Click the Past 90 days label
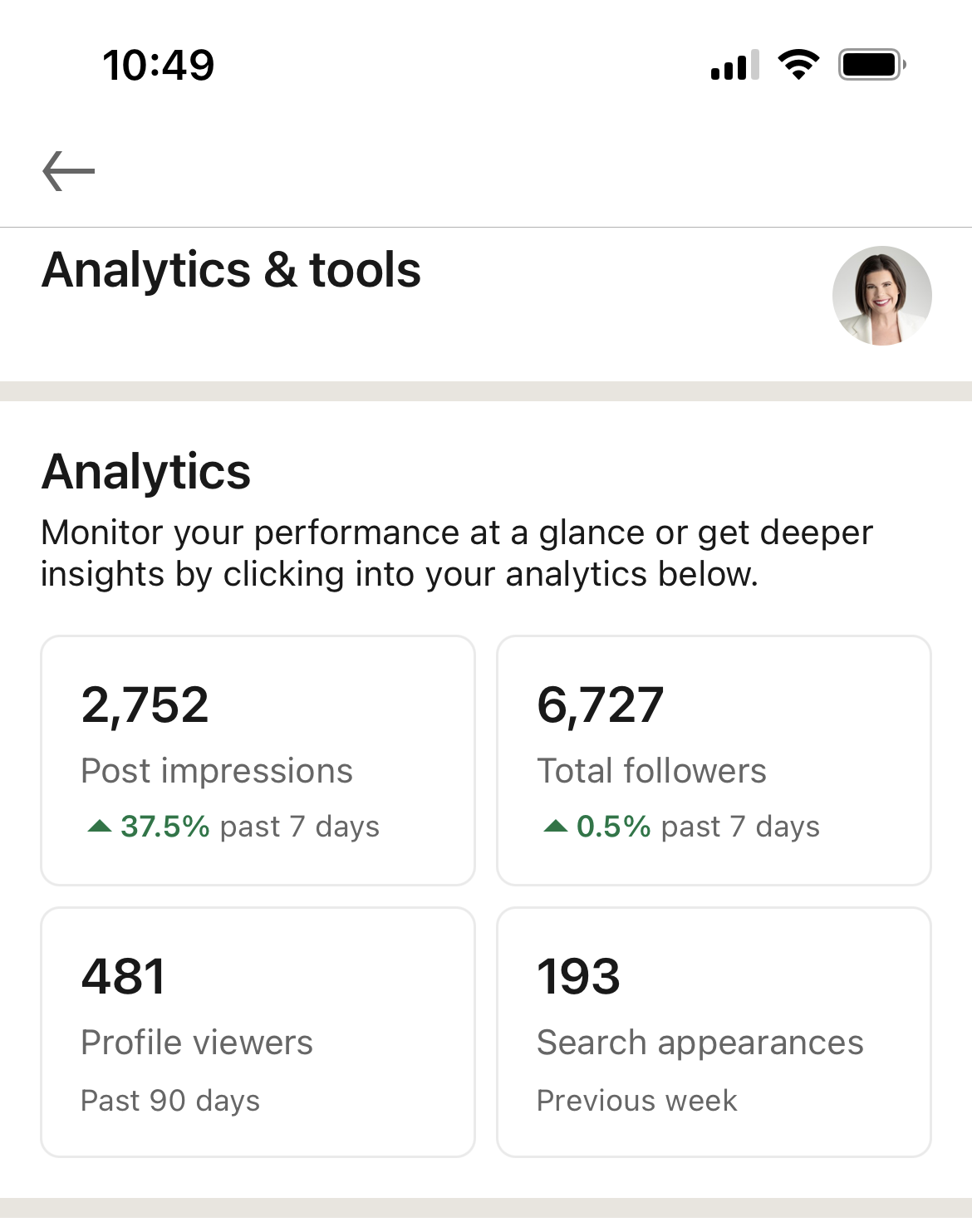 coord(170,1101)
